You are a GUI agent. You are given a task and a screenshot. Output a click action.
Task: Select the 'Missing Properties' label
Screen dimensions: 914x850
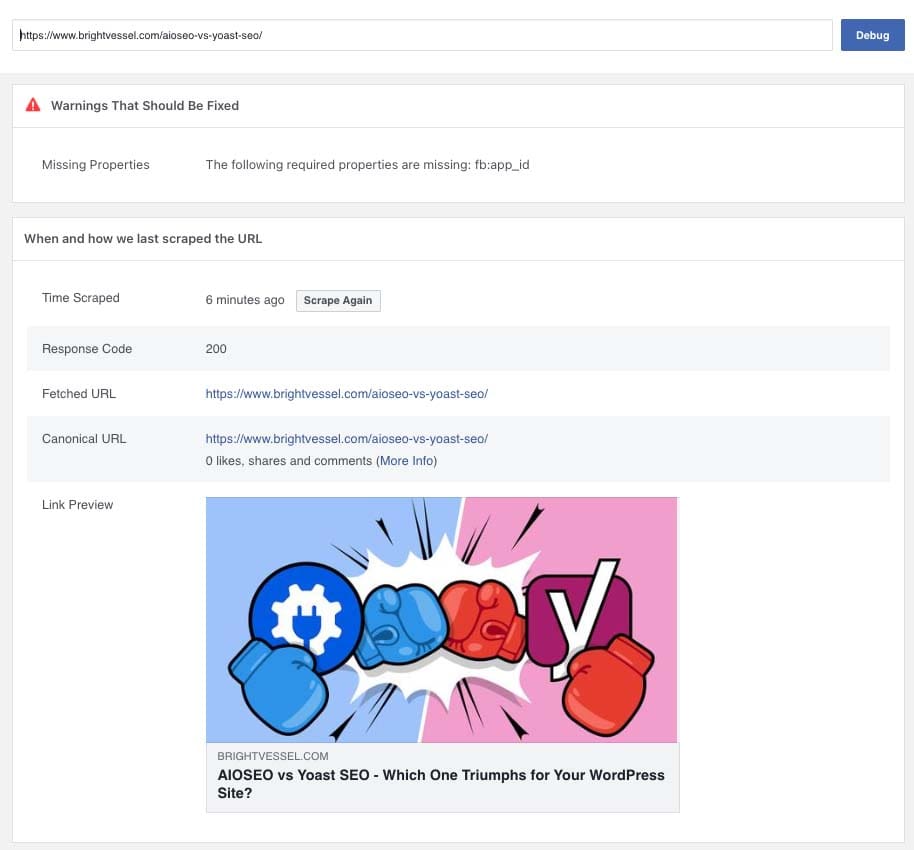[96, 164]
